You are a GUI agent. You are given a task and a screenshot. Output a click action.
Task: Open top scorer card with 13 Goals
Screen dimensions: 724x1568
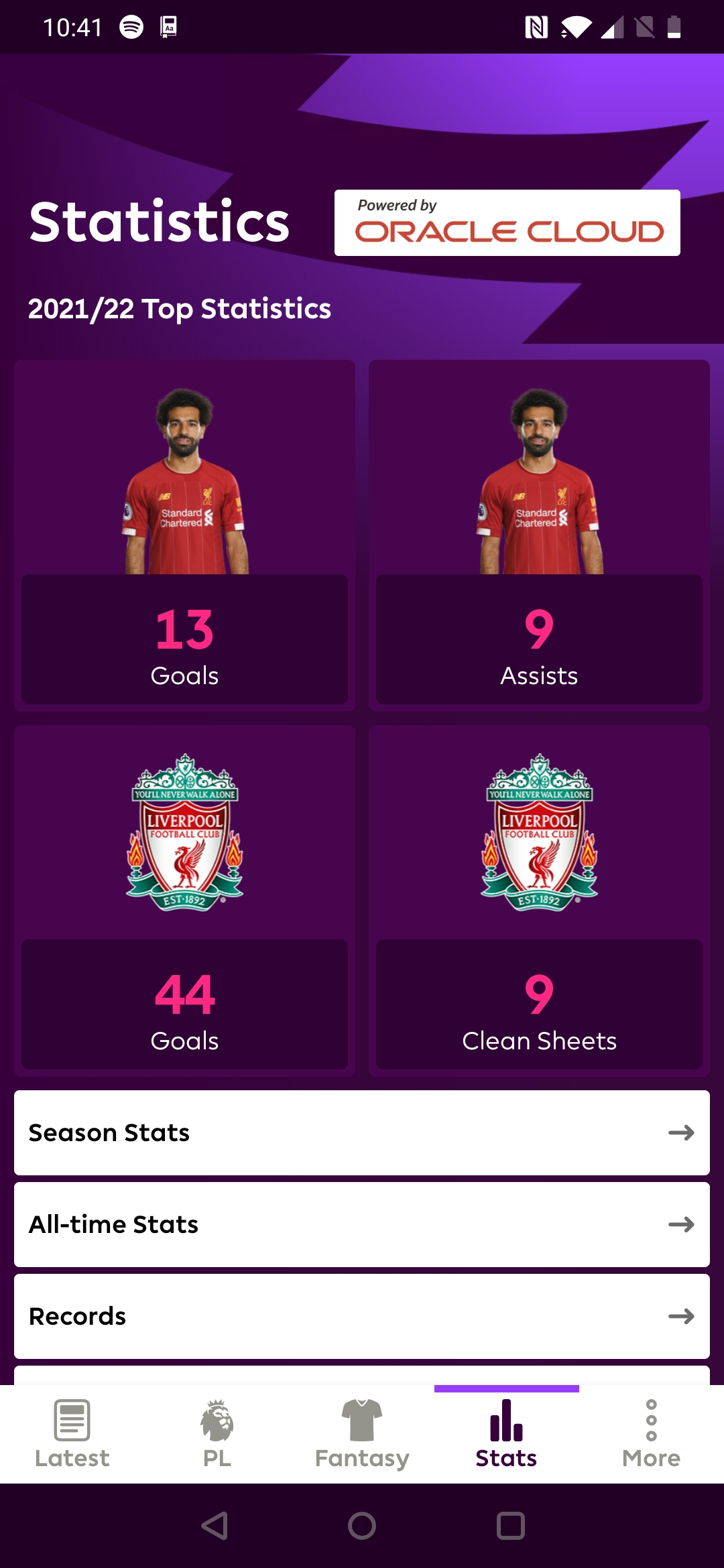(x=184, y=535)
